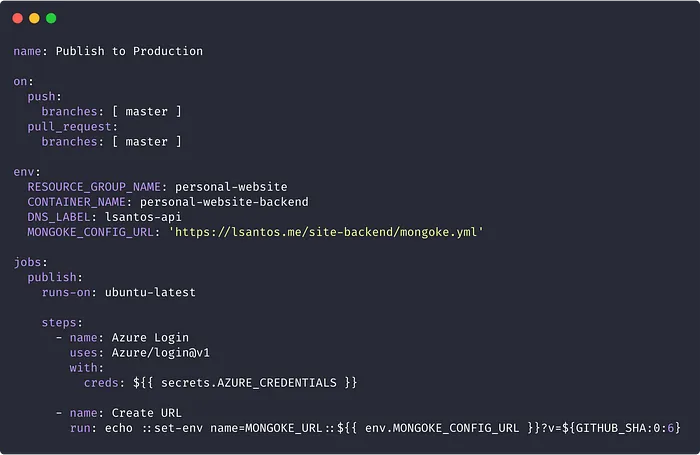700x455 pixels.
Task: Click the 'ubuntu-latest' runner value
Action: tap(150, 292)
